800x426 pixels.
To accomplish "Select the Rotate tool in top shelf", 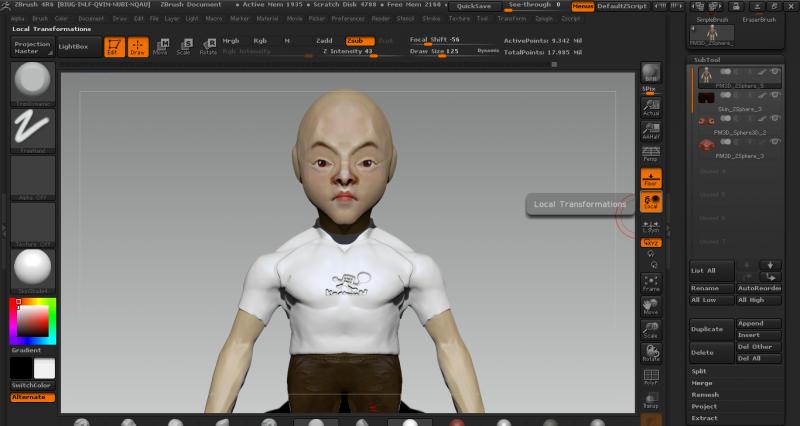I will pos(208,47).
